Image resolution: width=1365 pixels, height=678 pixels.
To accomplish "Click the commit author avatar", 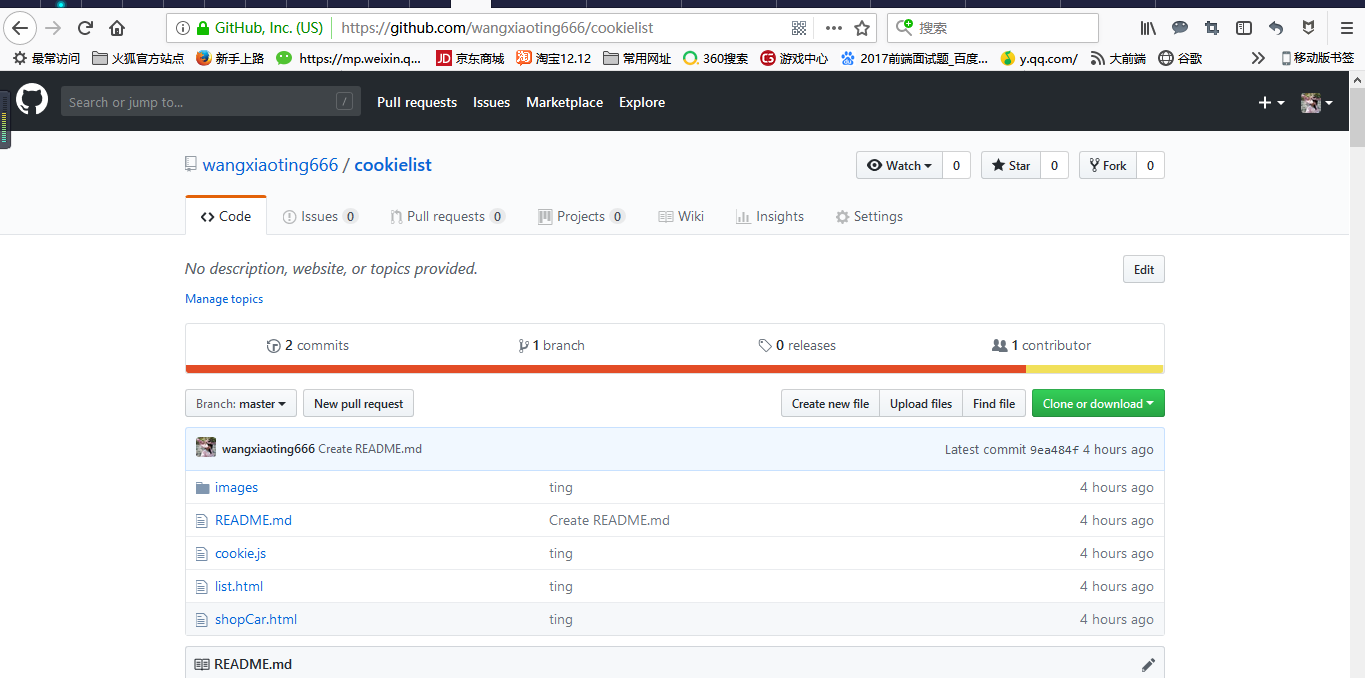I will (x=206, y=448).
